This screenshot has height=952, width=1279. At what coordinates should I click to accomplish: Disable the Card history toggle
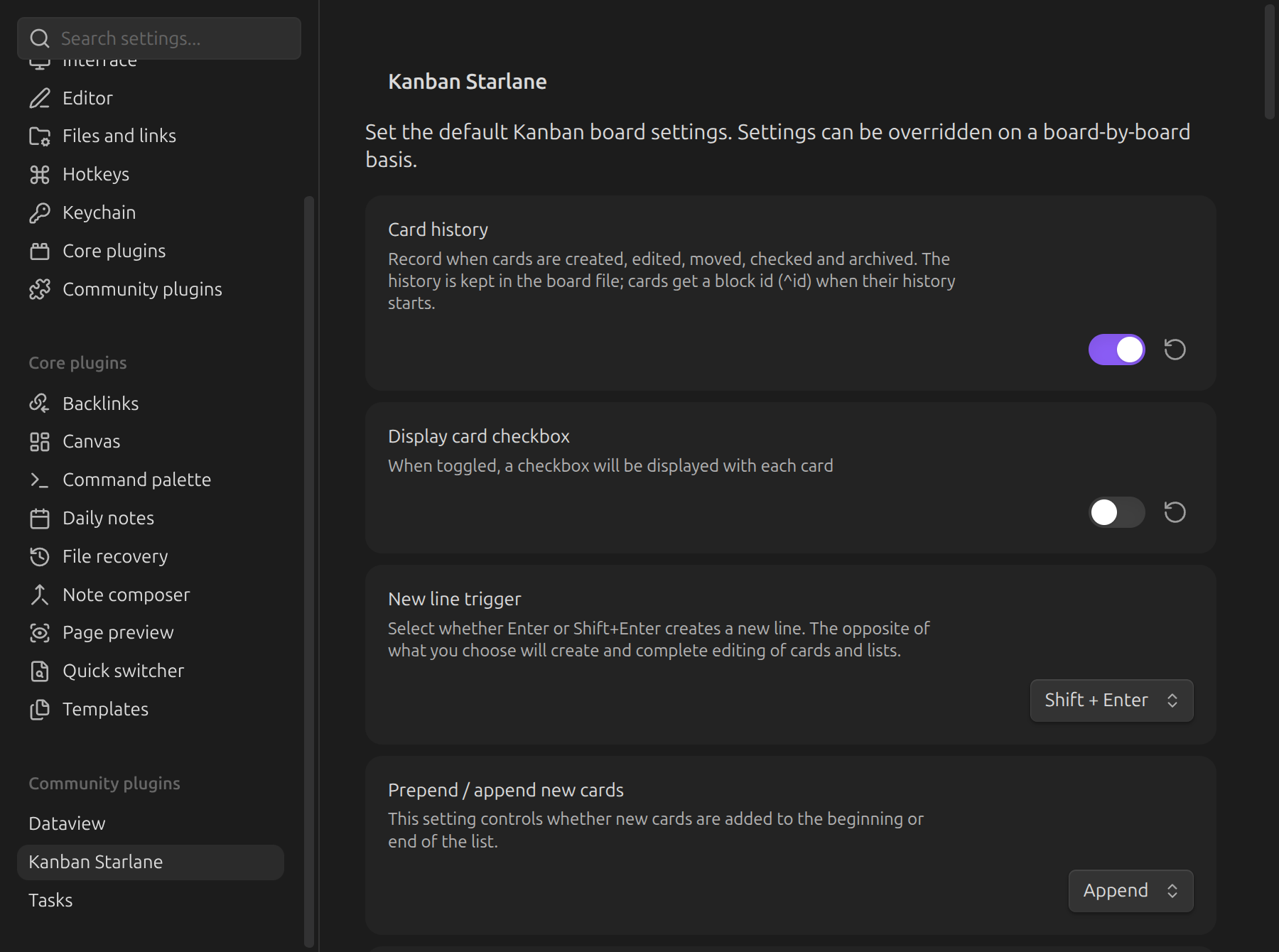[1116, 350]
